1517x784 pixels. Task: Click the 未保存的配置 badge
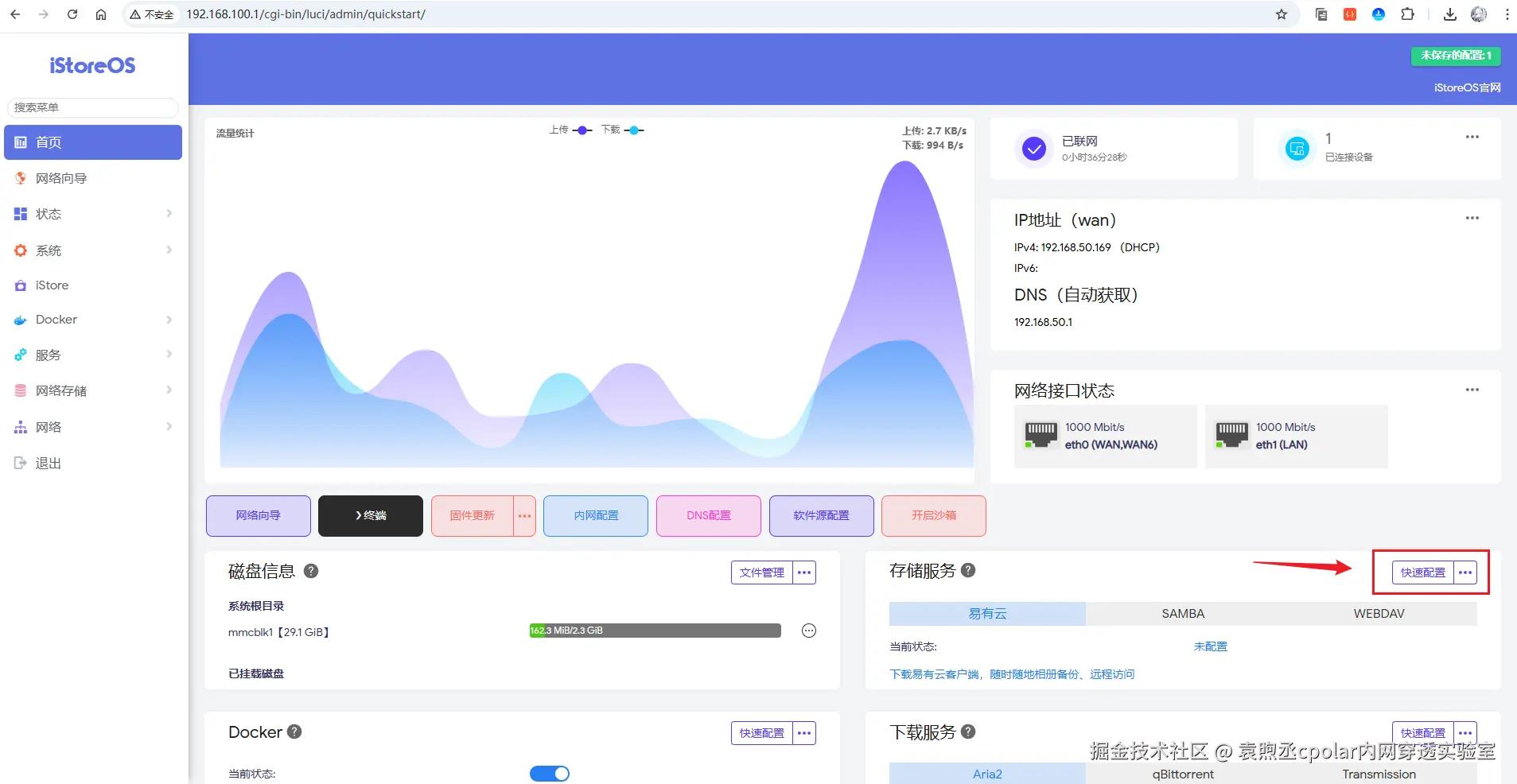point(1456,56)
